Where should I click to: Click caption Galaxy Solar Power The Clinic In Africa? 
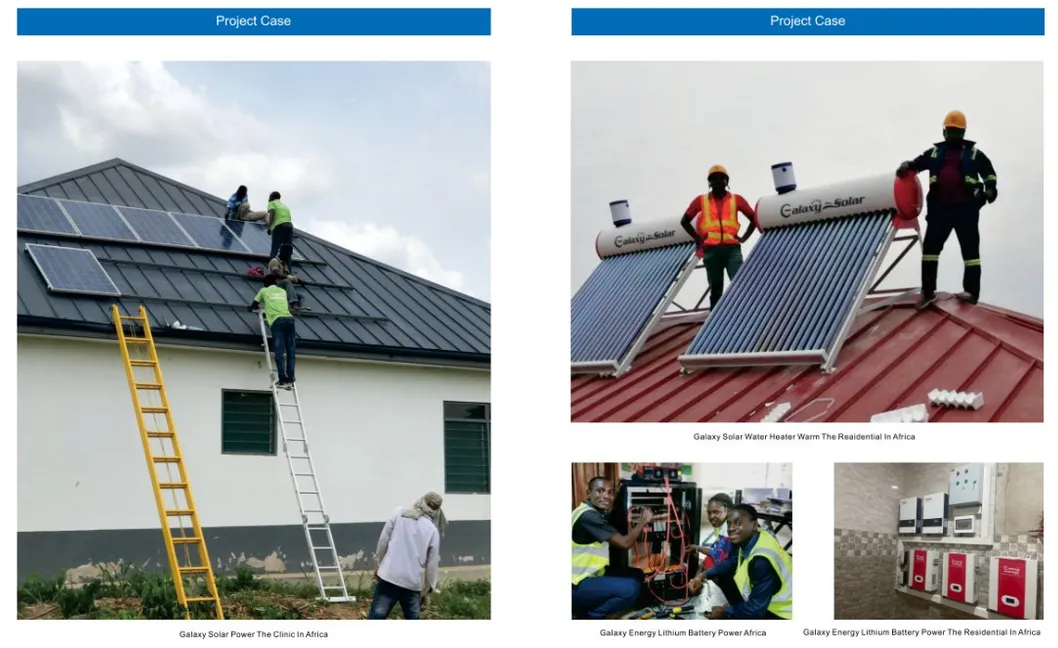click(x=254, y=634)
